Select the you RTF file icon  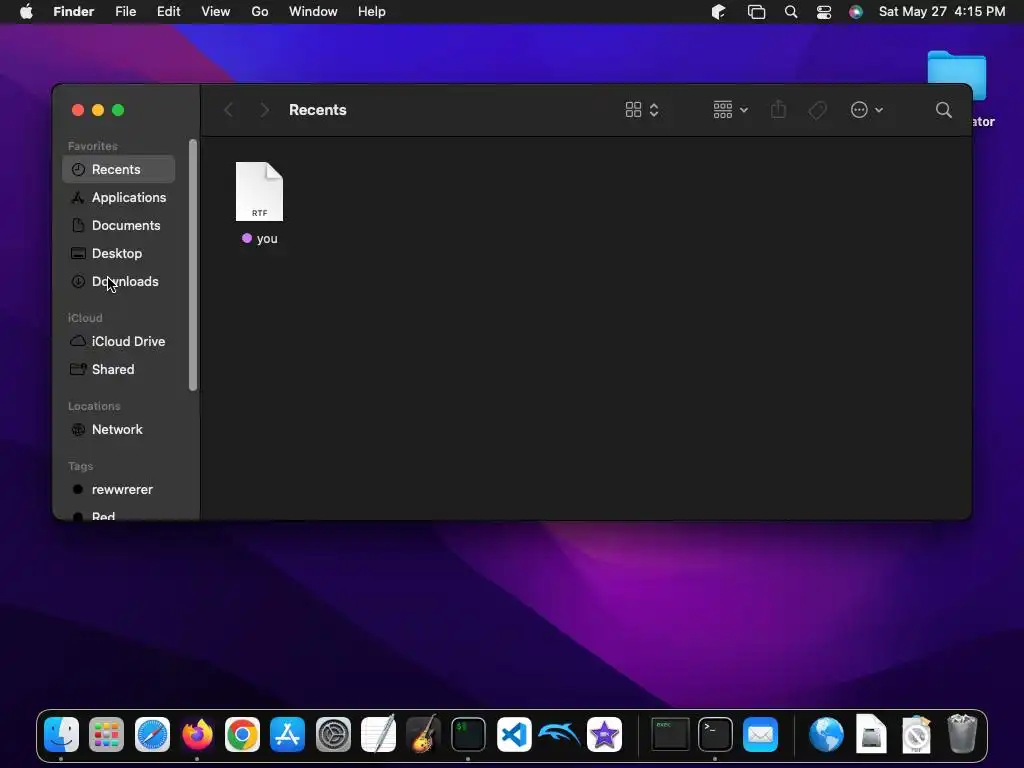259,191
